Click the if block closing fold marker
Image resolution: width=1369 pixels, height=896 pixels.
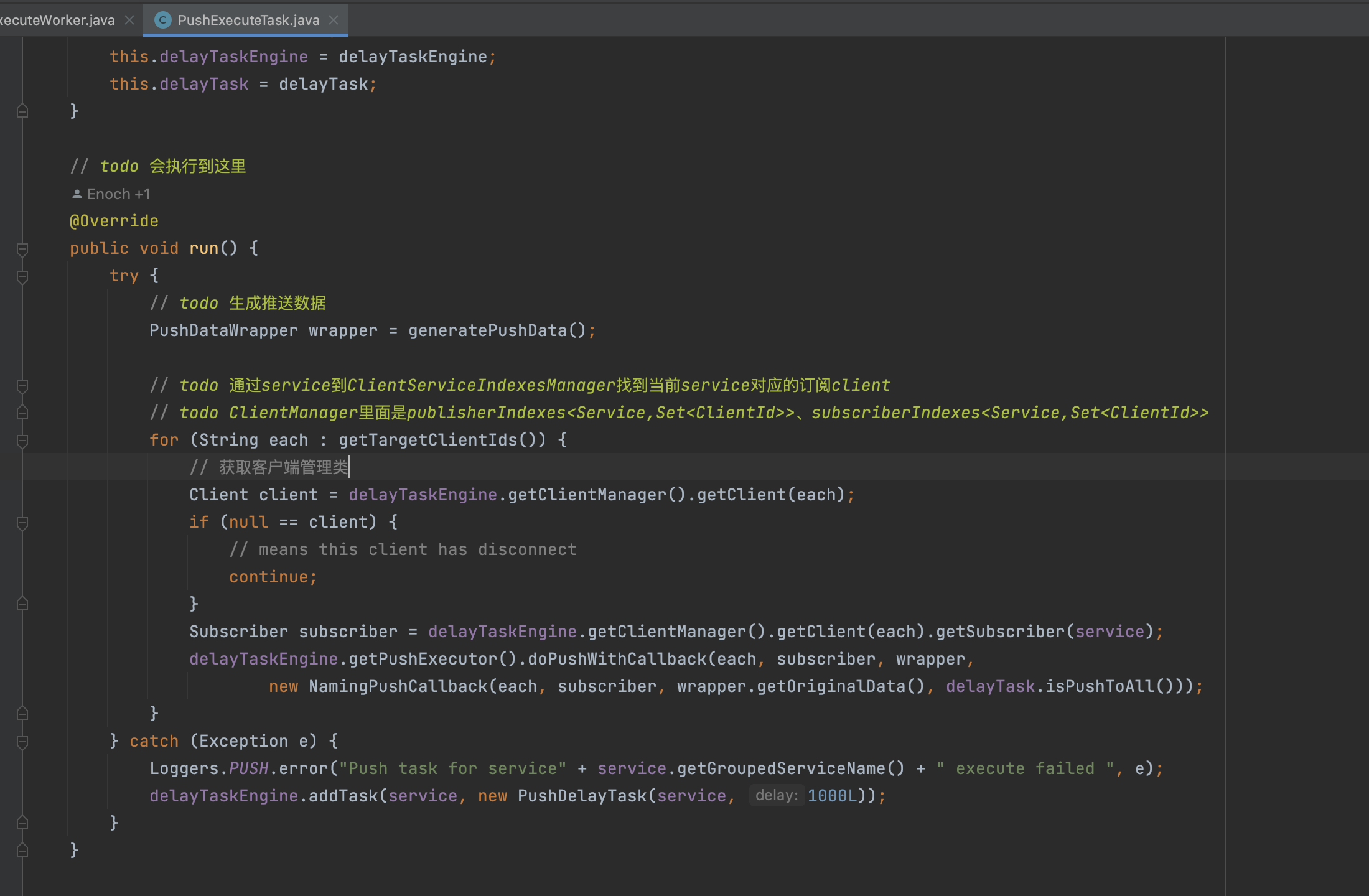coord(22,604)
